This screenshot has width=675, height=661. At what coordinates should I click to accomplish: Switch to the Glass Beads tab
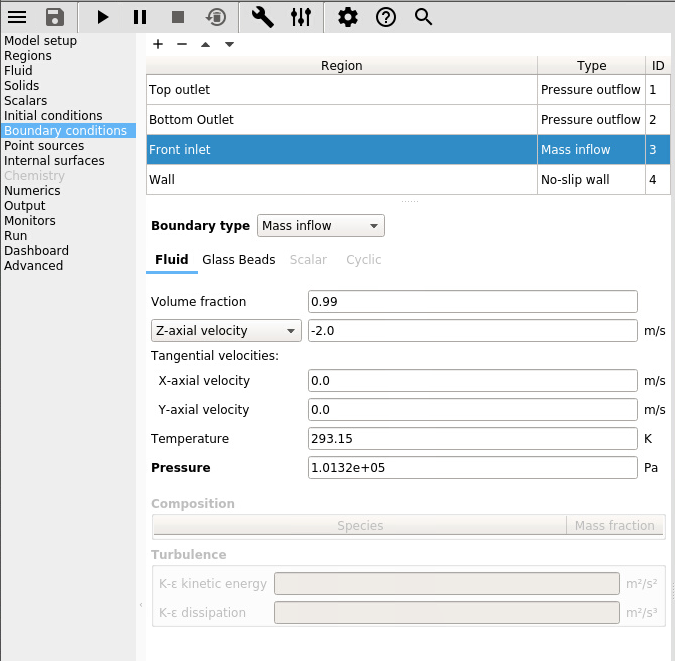pos(238,260)
